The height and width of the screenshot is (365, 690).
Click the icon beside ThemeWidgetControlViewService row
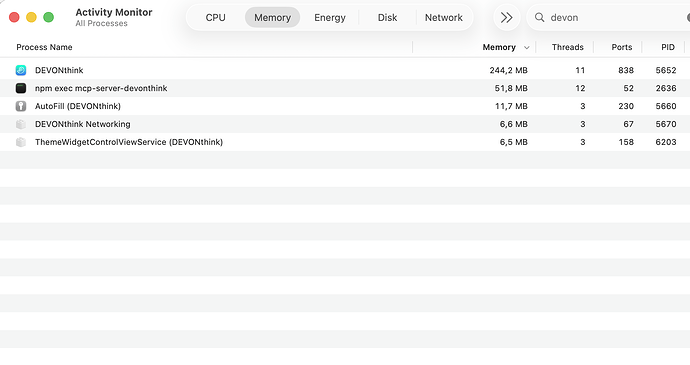click(x=21, y=142)
